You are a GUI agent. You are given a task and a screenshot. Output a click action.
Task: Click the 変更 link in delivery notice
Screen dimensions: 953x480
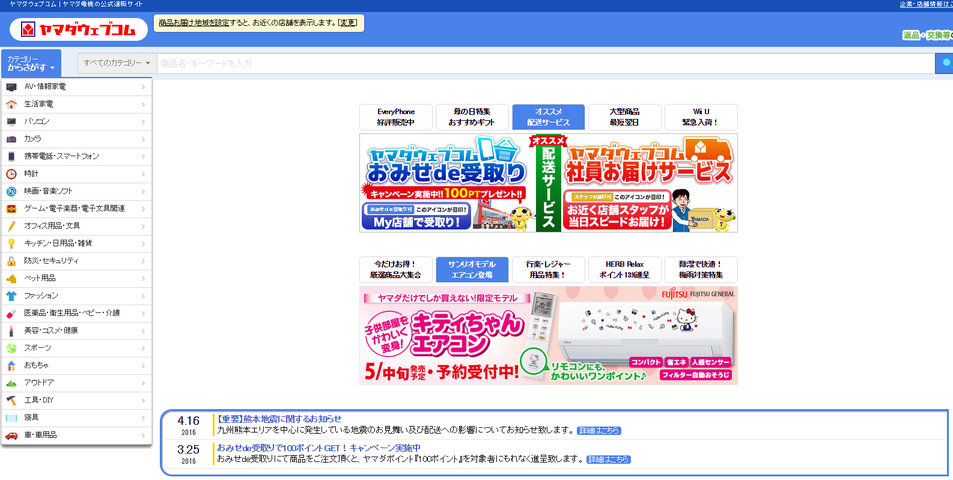348,22
